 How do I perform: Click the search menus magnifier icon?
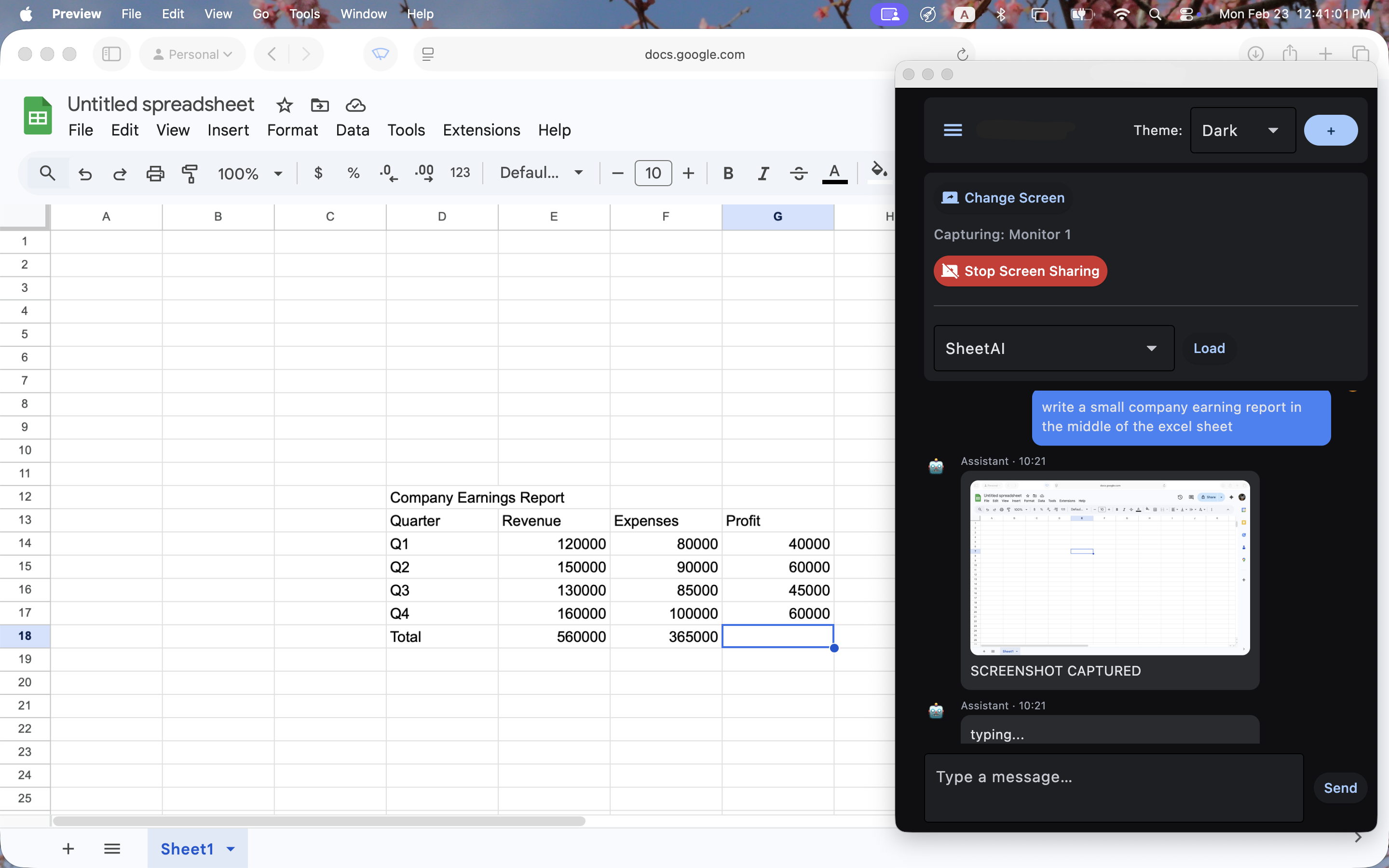click(48, 173)
